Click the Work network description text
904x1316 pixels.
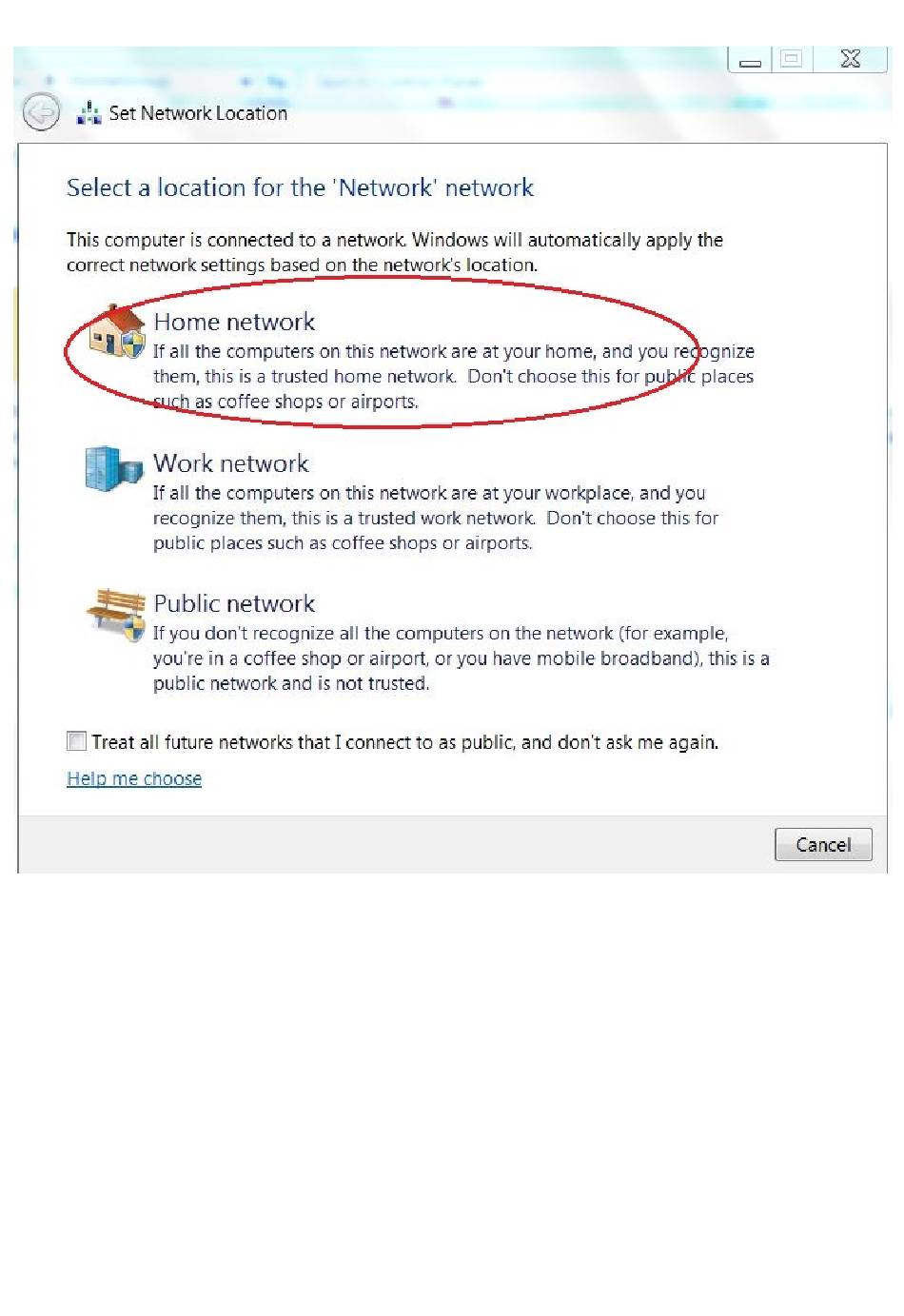pos(436,518)
